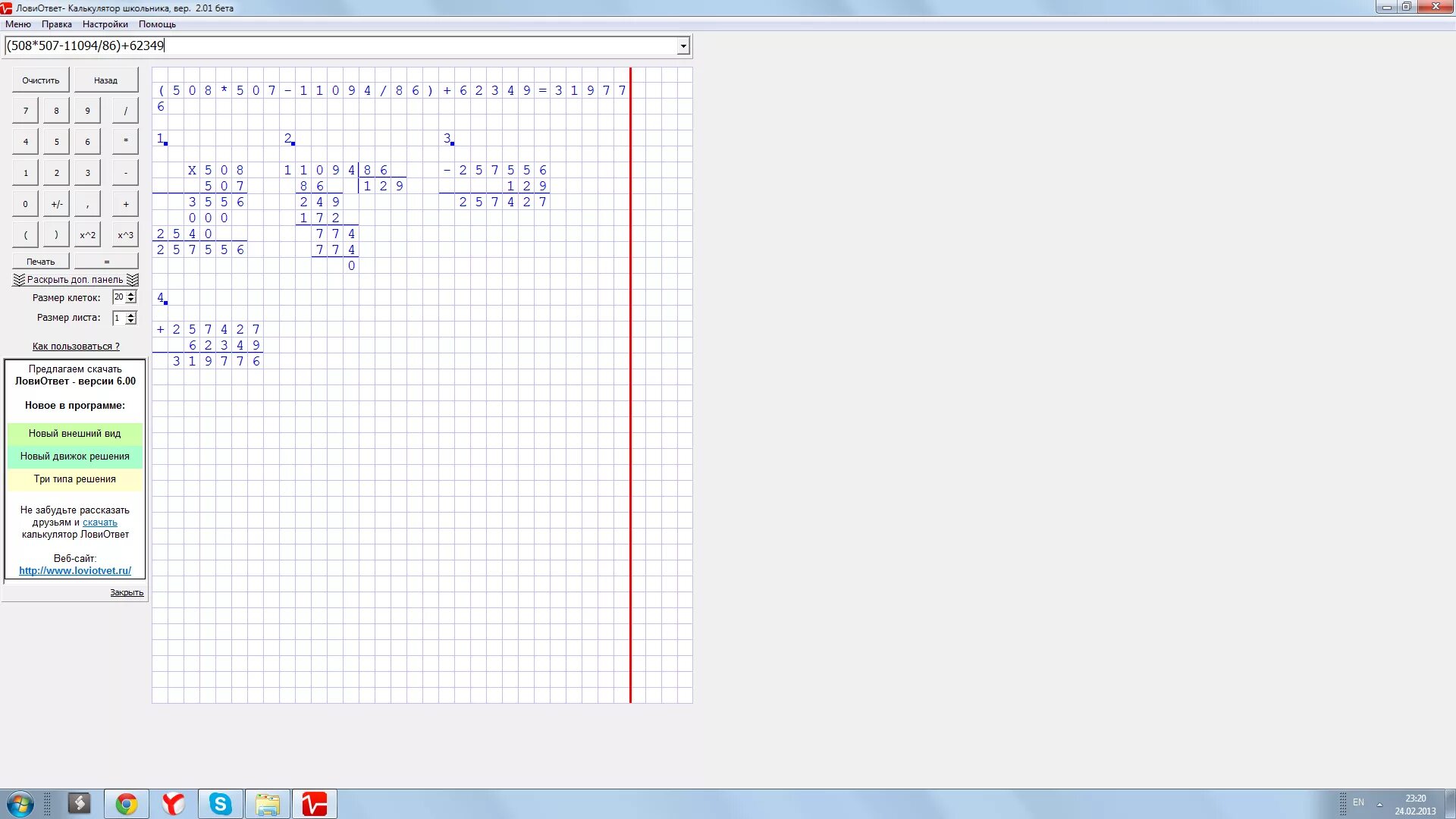Open the file explorer taskbar icon

(268, 804)
